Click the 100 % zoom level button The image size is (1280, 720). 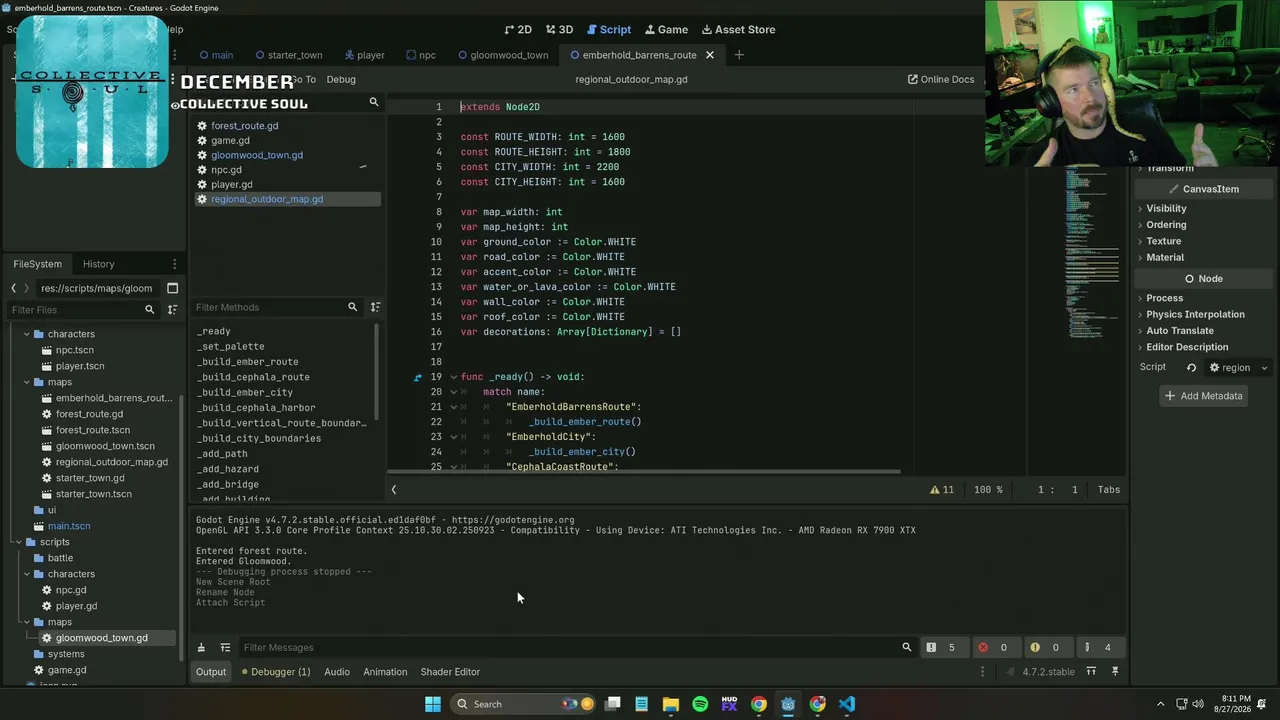(x=988, y=490)
